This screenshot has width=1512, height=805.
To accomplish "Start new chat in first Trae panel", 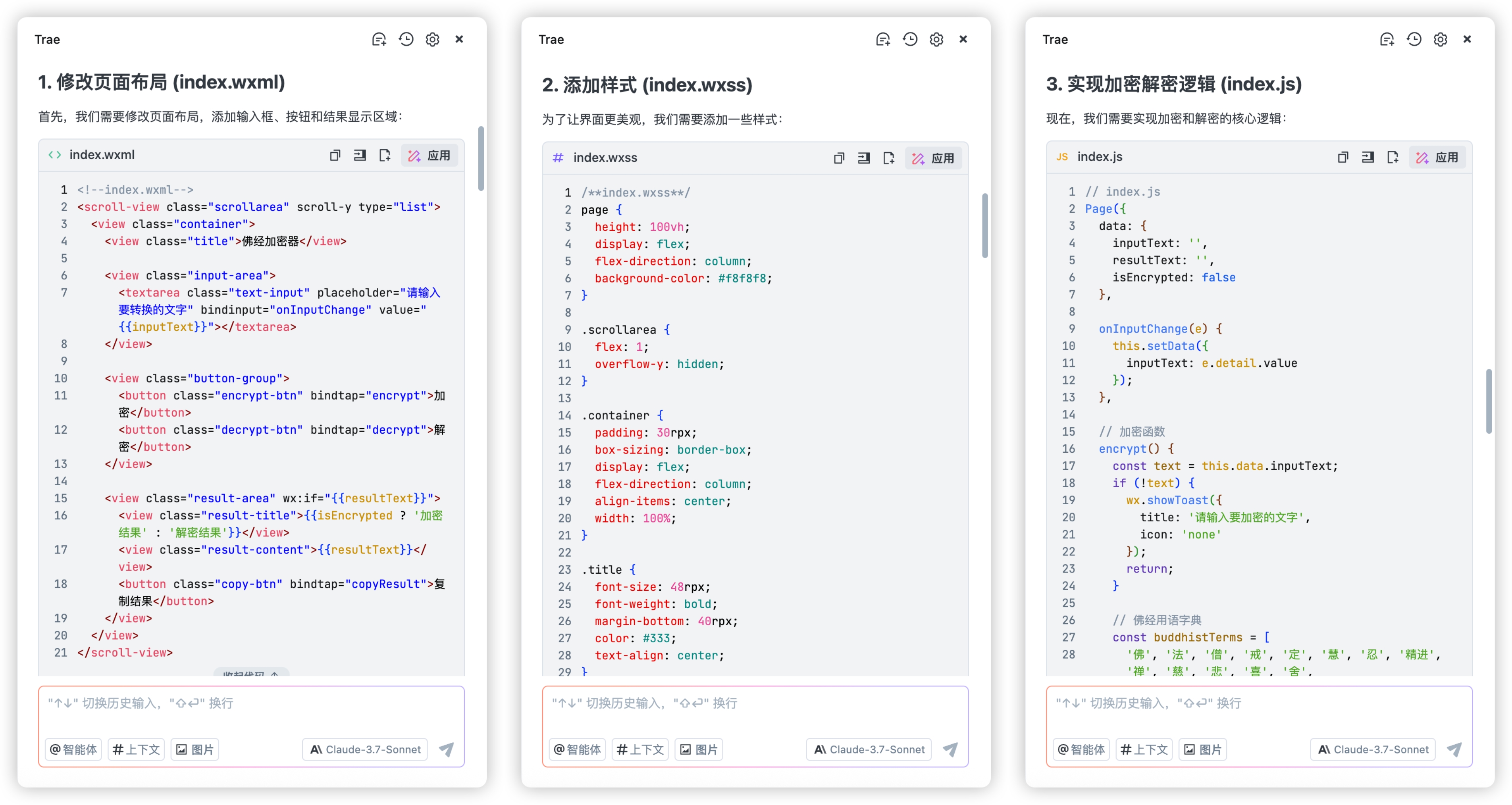I will 379,39.
